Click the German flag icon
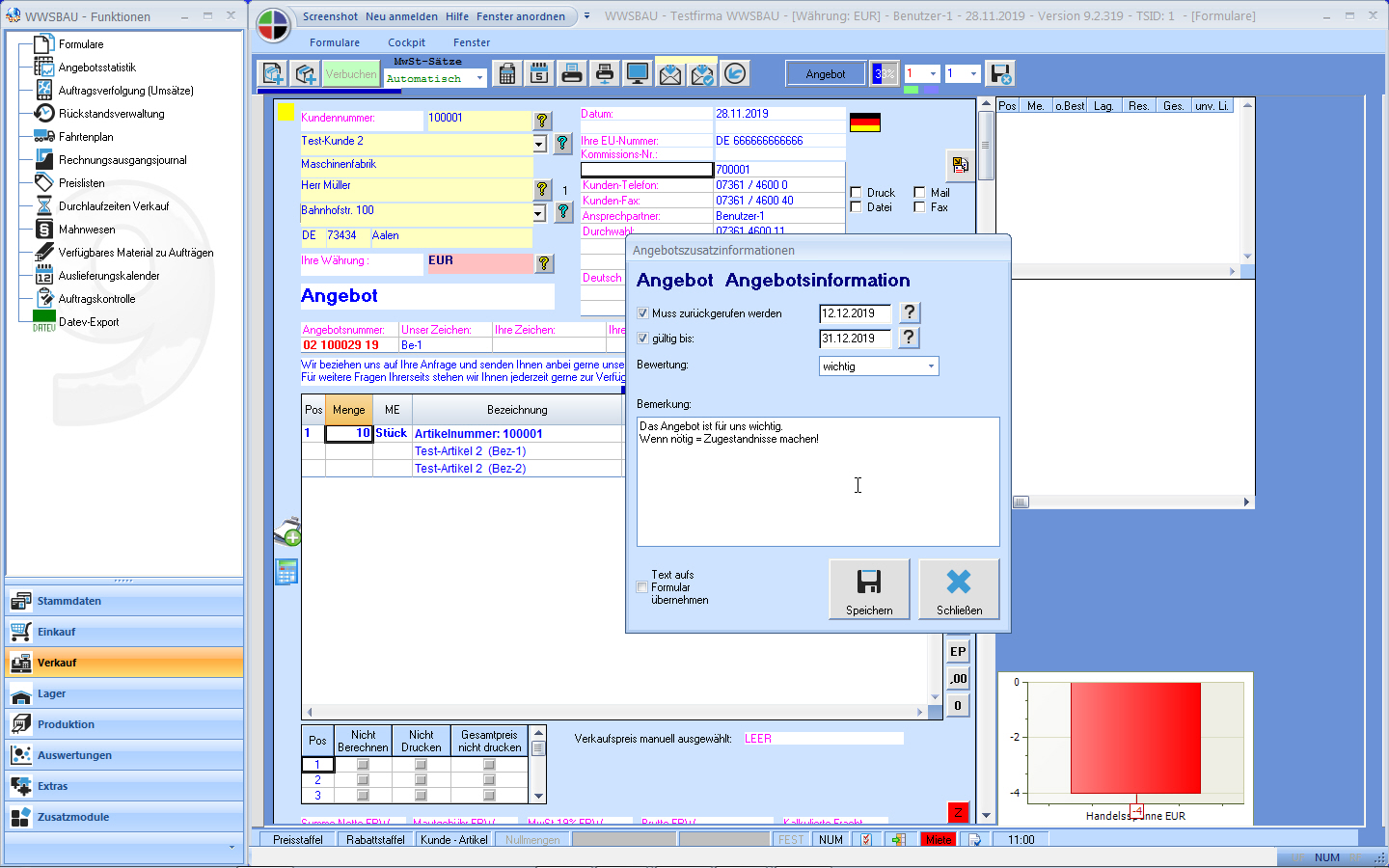This screenshot has width=1389, height=868. click(865, 122)
